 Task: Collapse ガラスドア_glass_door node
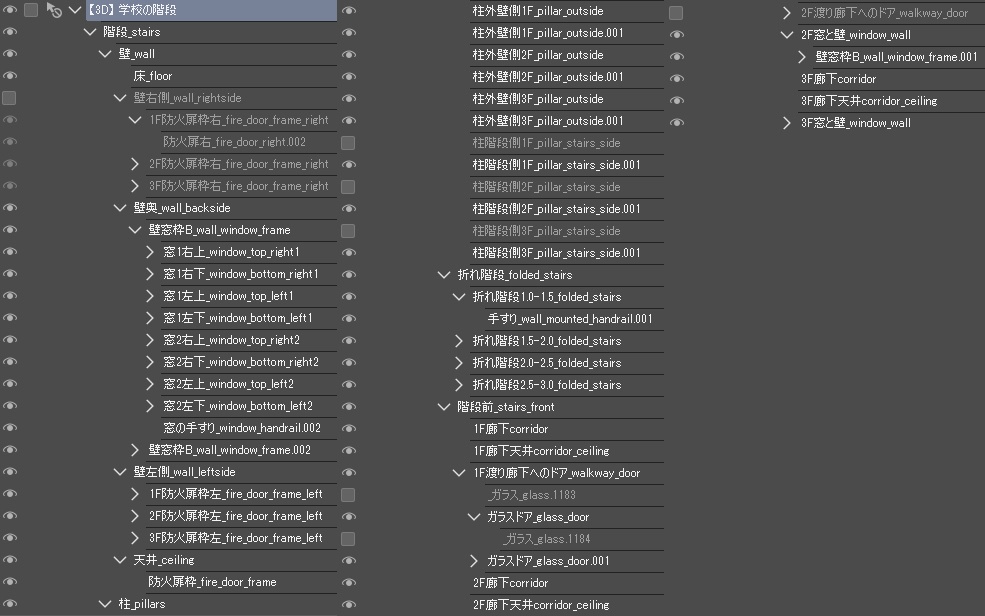(x=474, y=517)
